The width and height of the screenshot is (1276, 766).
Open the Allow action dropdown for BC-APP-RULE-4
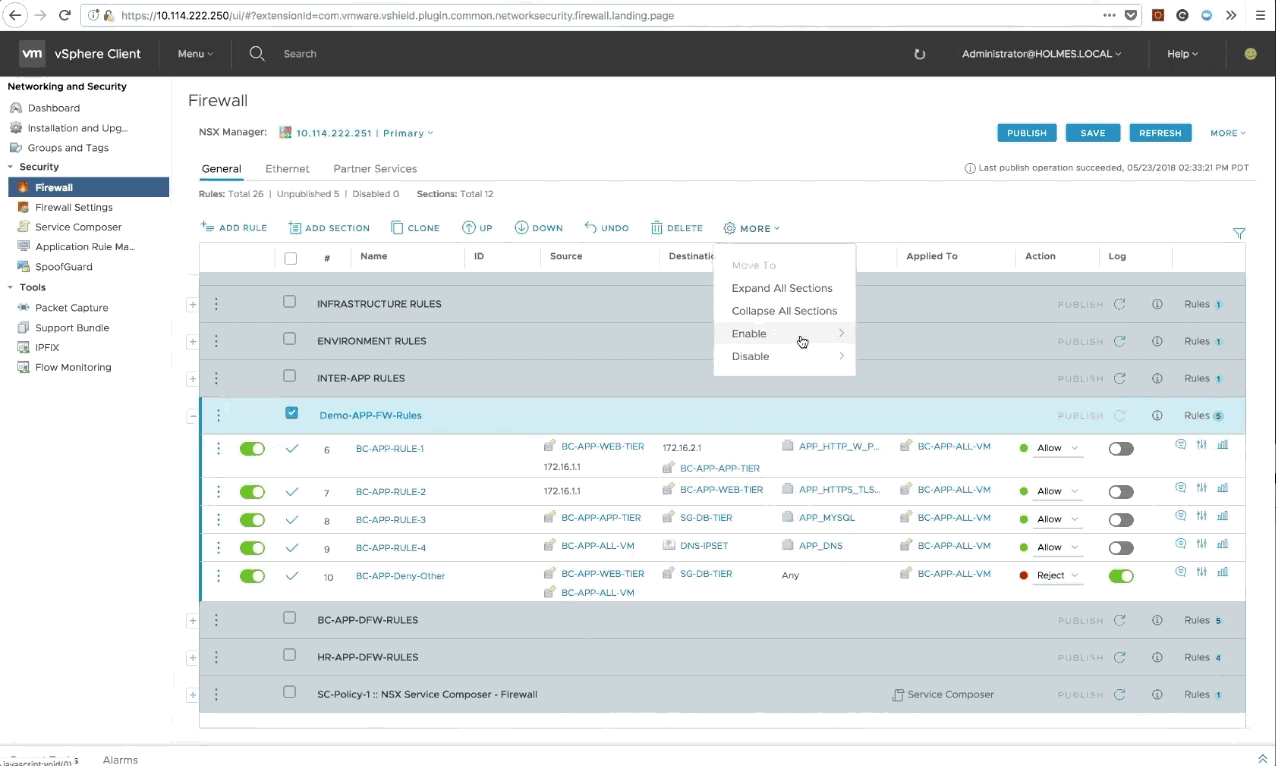tap(1058, 548)
